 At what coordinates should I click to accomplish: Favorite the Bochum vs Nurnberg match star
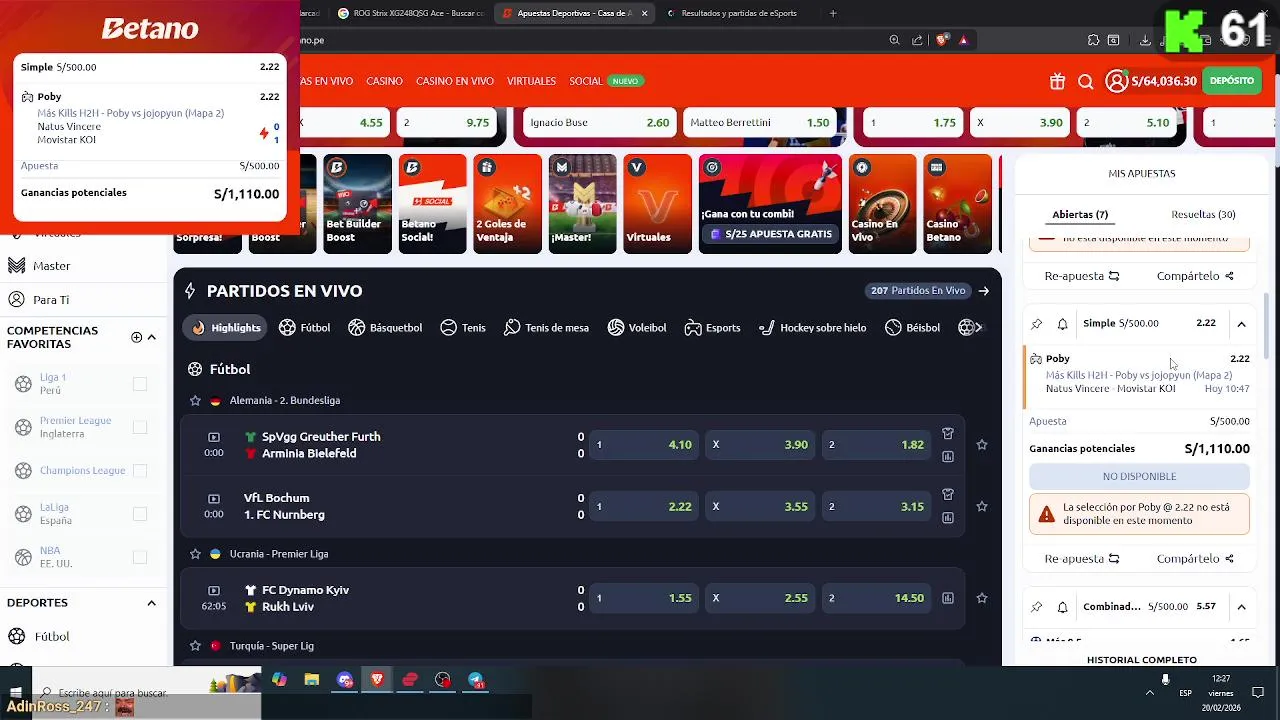982,506
